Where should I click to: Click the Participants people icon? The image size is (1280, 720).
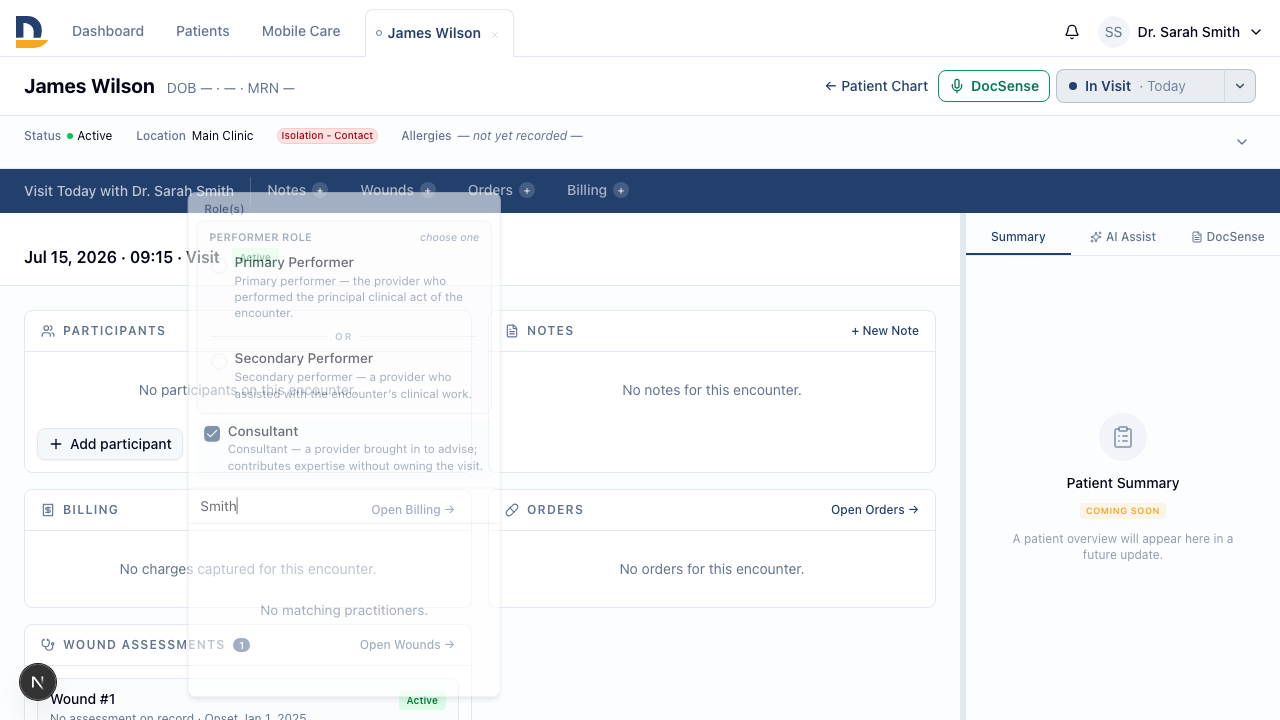coord(48,331)
